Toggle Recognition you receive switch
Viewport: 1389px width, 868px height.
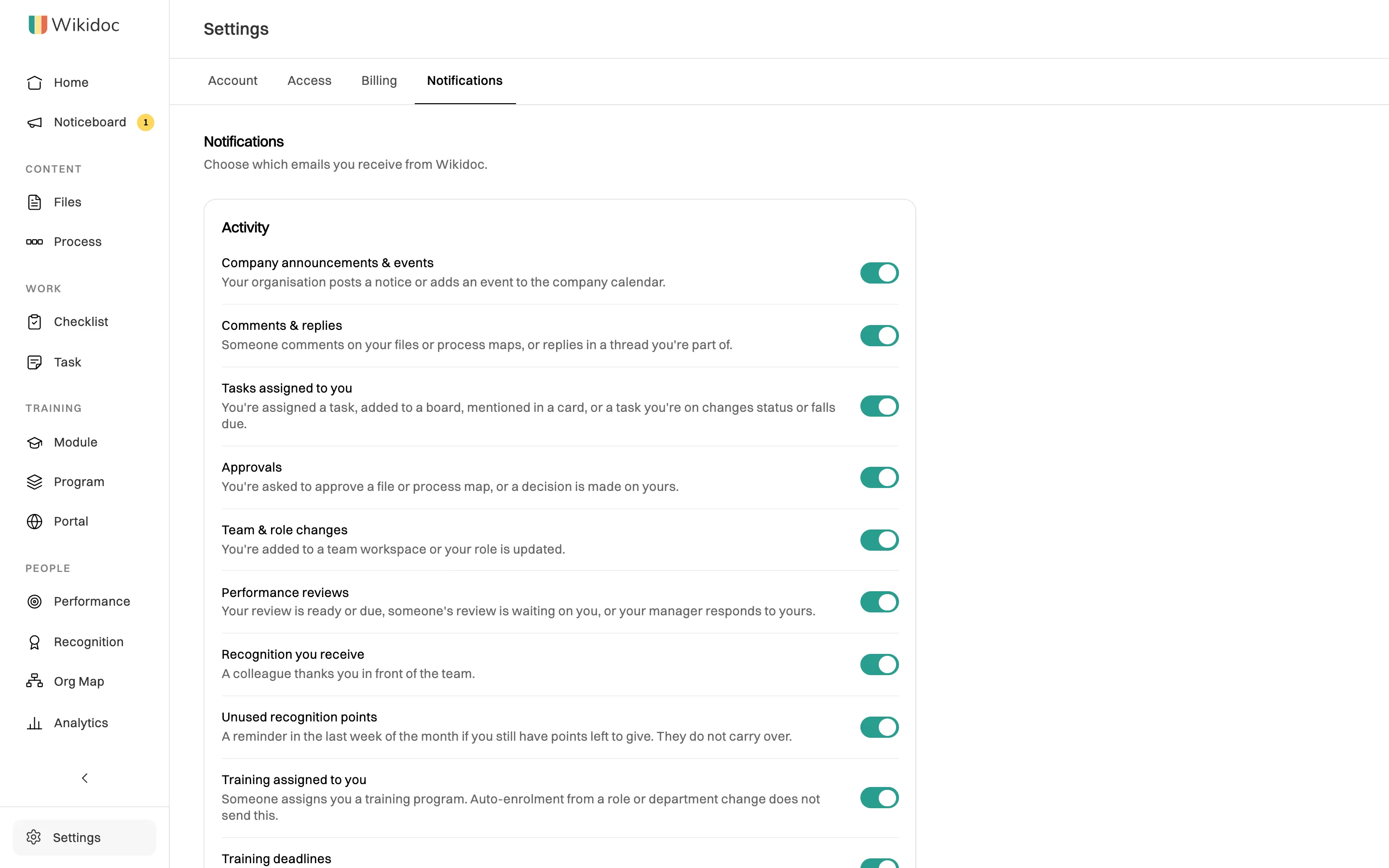(879, 664)
